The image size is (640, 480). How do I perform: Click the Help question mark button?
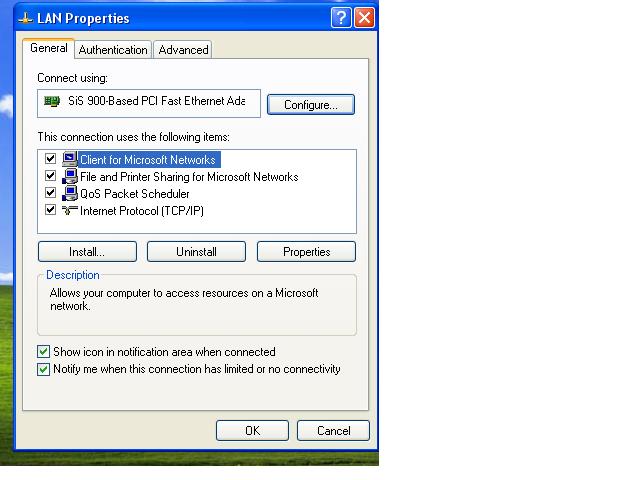coord(341,18)
